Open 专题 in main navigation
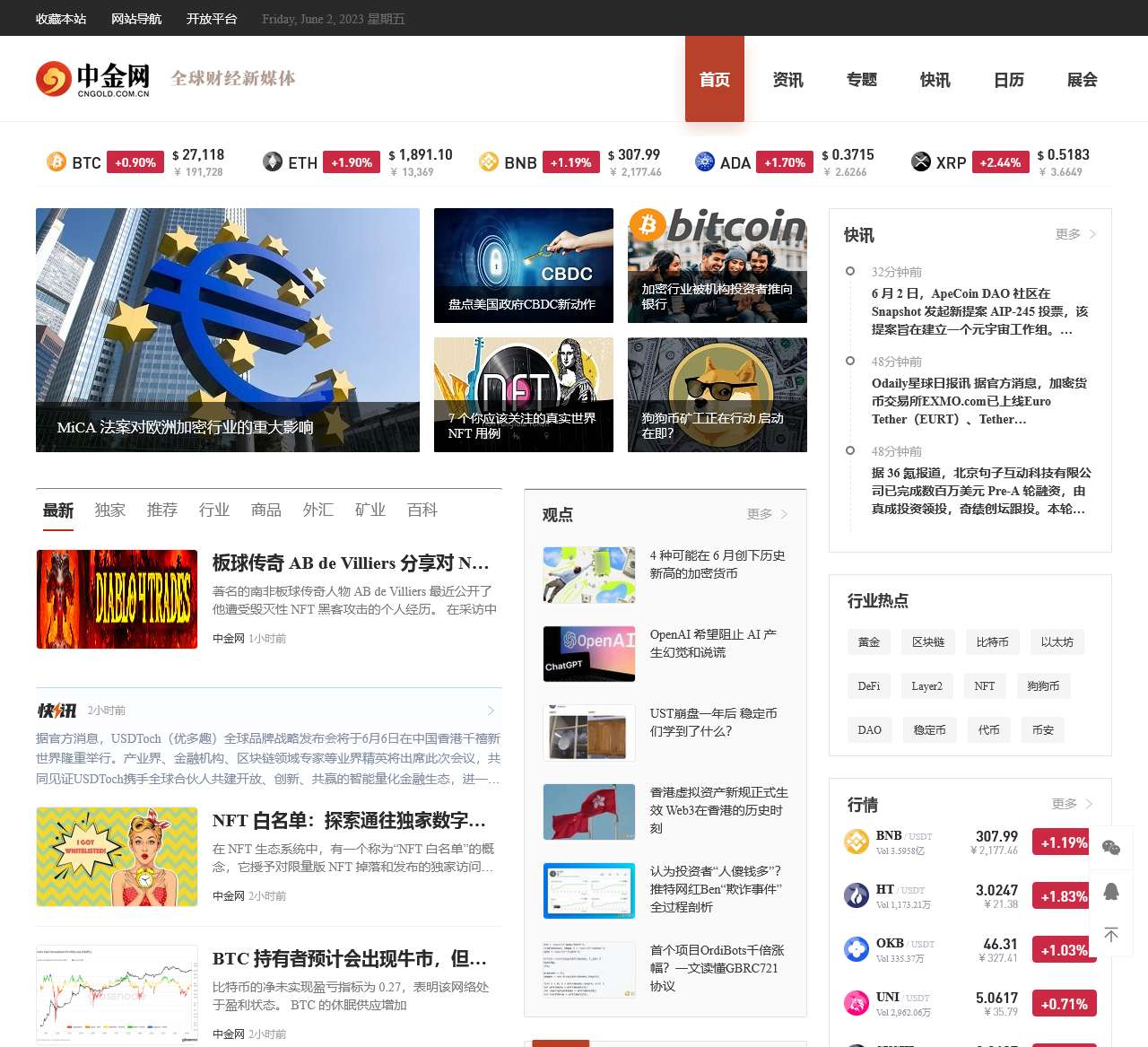The height and width of the screenshot is (1047, 1148). [862, 79]
